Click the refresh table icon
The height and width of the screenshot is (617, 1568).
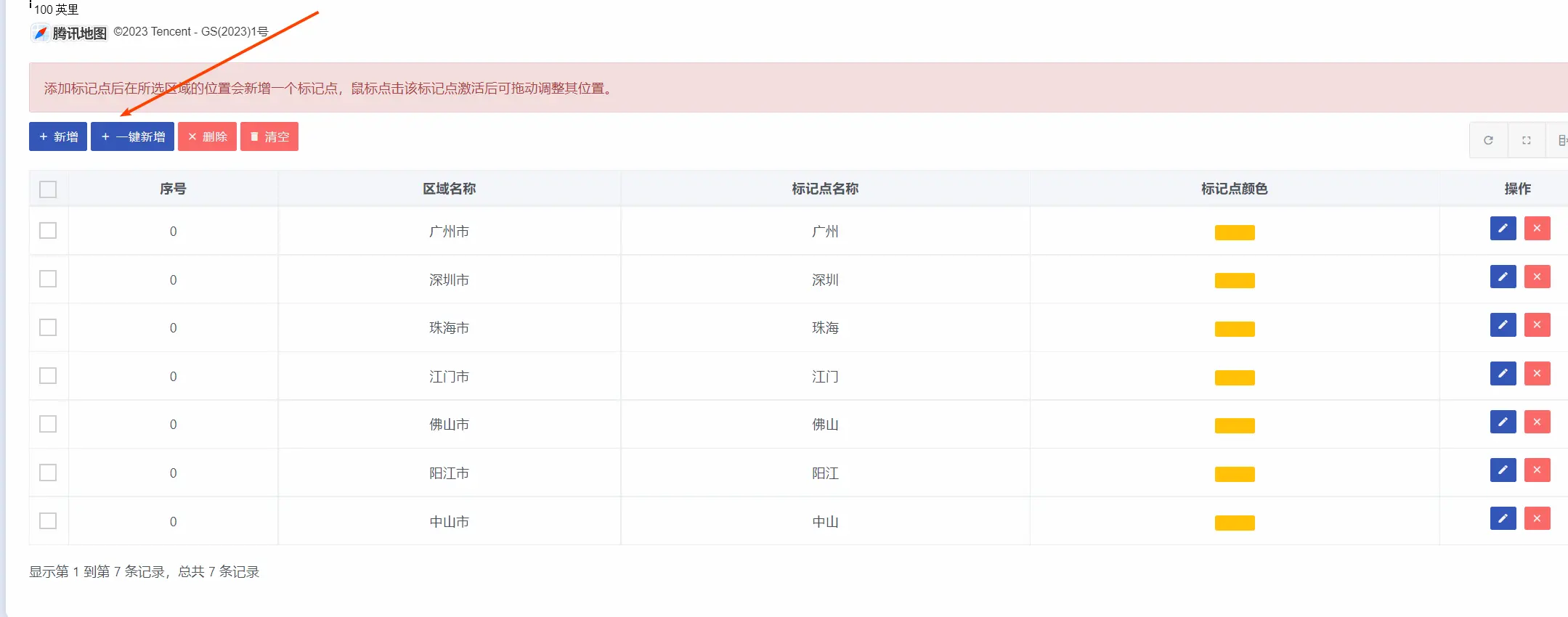[1488, 140]
